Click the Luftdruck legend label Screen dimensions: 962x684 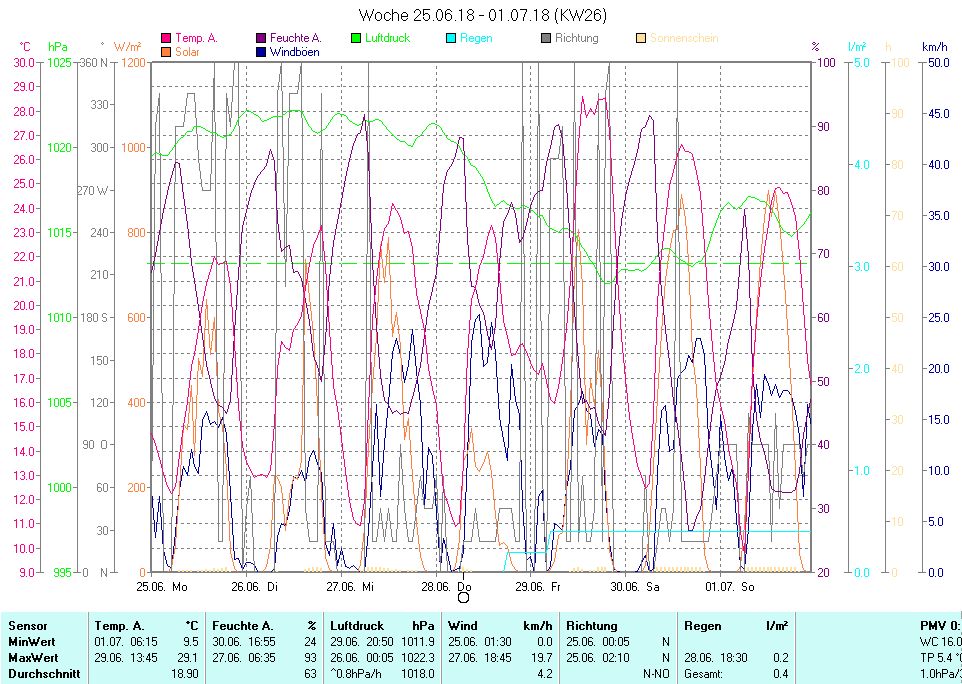coord(388,38)
